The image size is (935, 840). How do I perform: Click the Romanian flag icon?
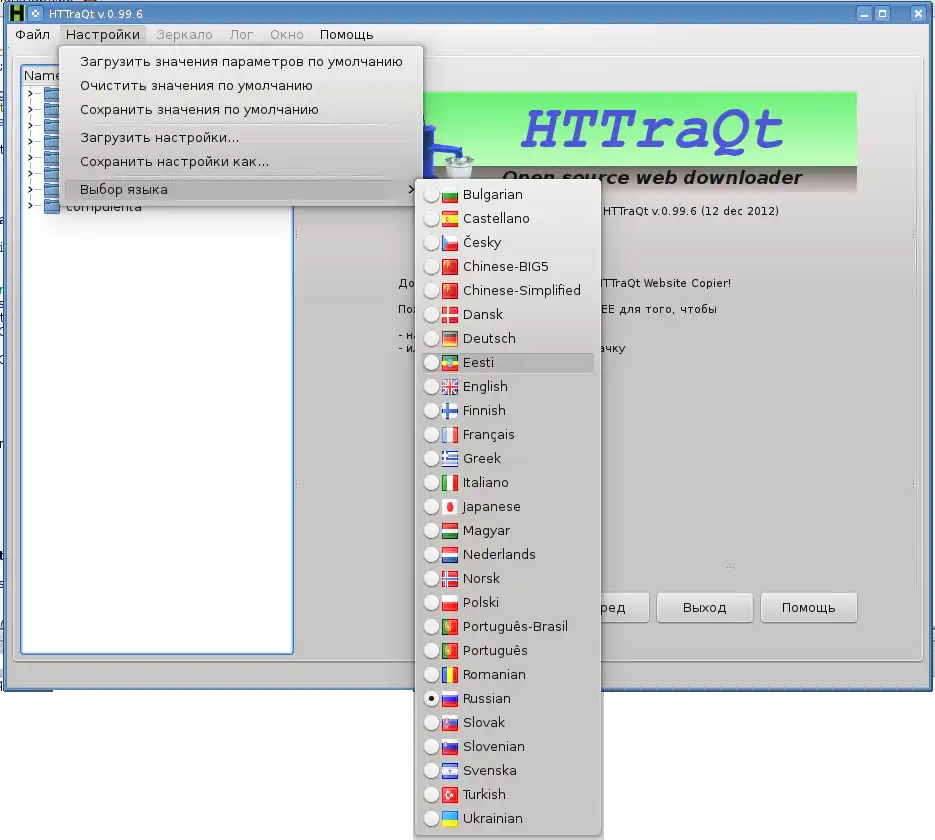(450, 675)
